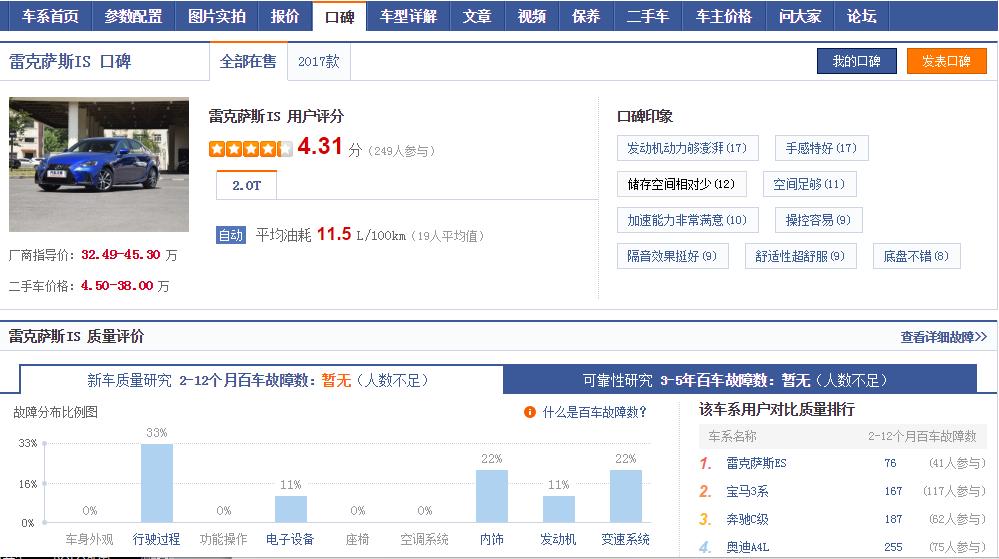The height and width of the screenshot is (559, 999).
Task: Open 宝马3系 ranking entry
Action: [747, 491]
